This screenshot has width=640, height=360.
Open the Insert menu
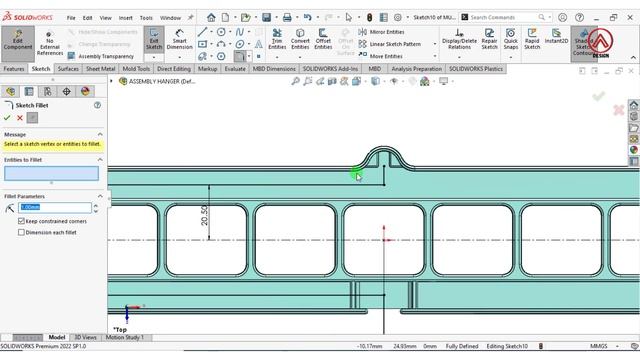click(126, 18)
